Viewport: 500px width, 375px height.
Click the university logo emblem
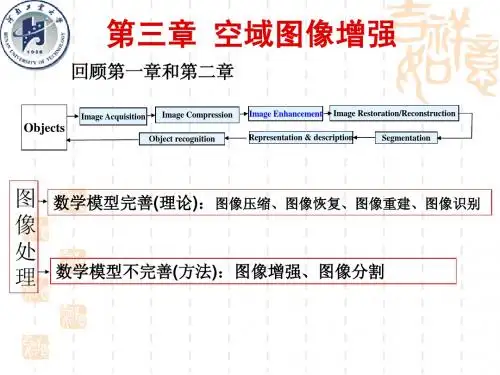pos(35,35)
